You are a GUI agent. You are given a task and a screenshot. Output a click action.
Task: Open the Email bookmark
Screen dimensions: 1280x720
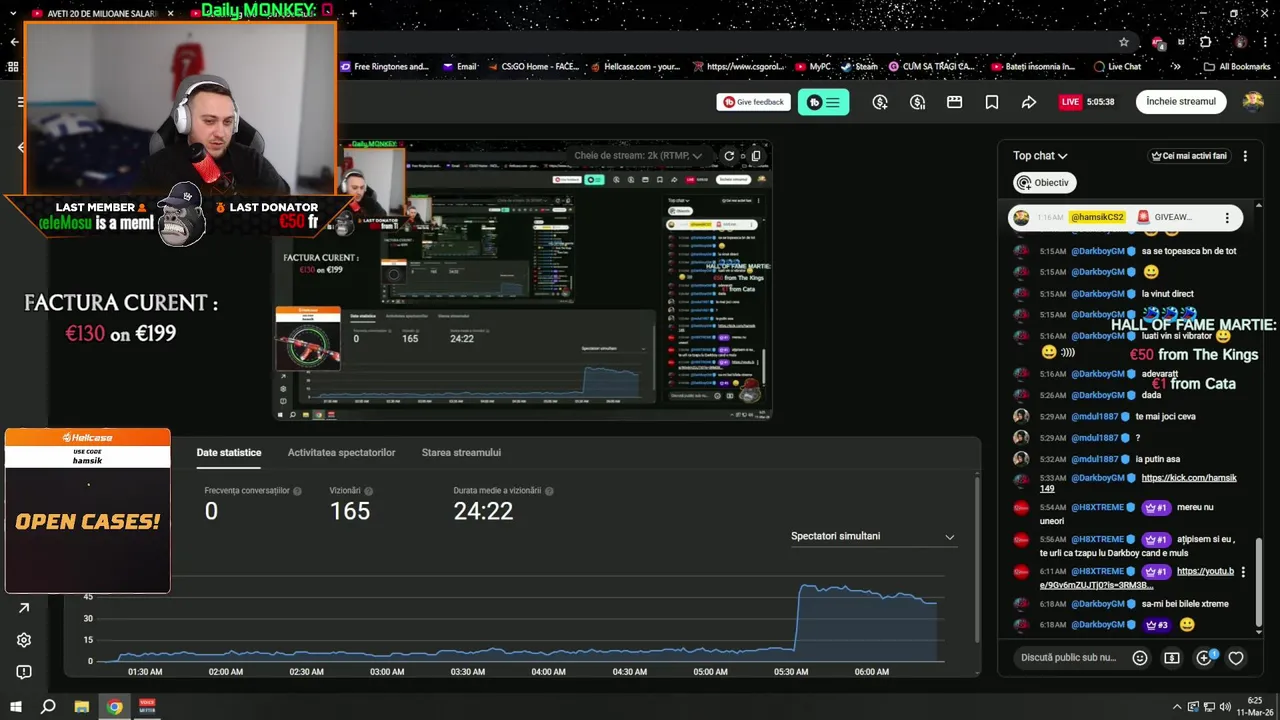(458, 67)
